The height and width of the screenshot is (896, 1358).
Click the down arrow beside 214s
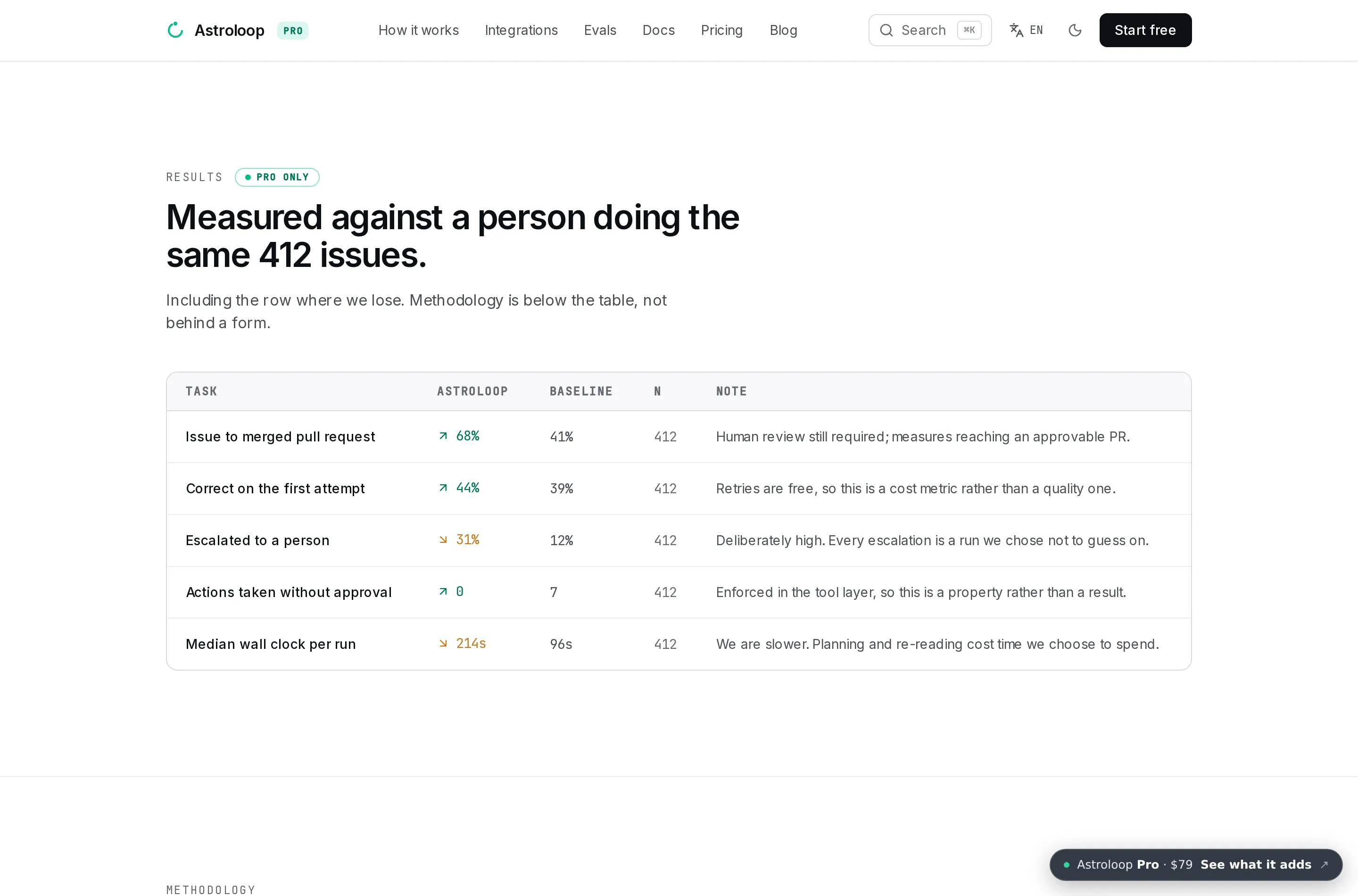click(443, 644)
